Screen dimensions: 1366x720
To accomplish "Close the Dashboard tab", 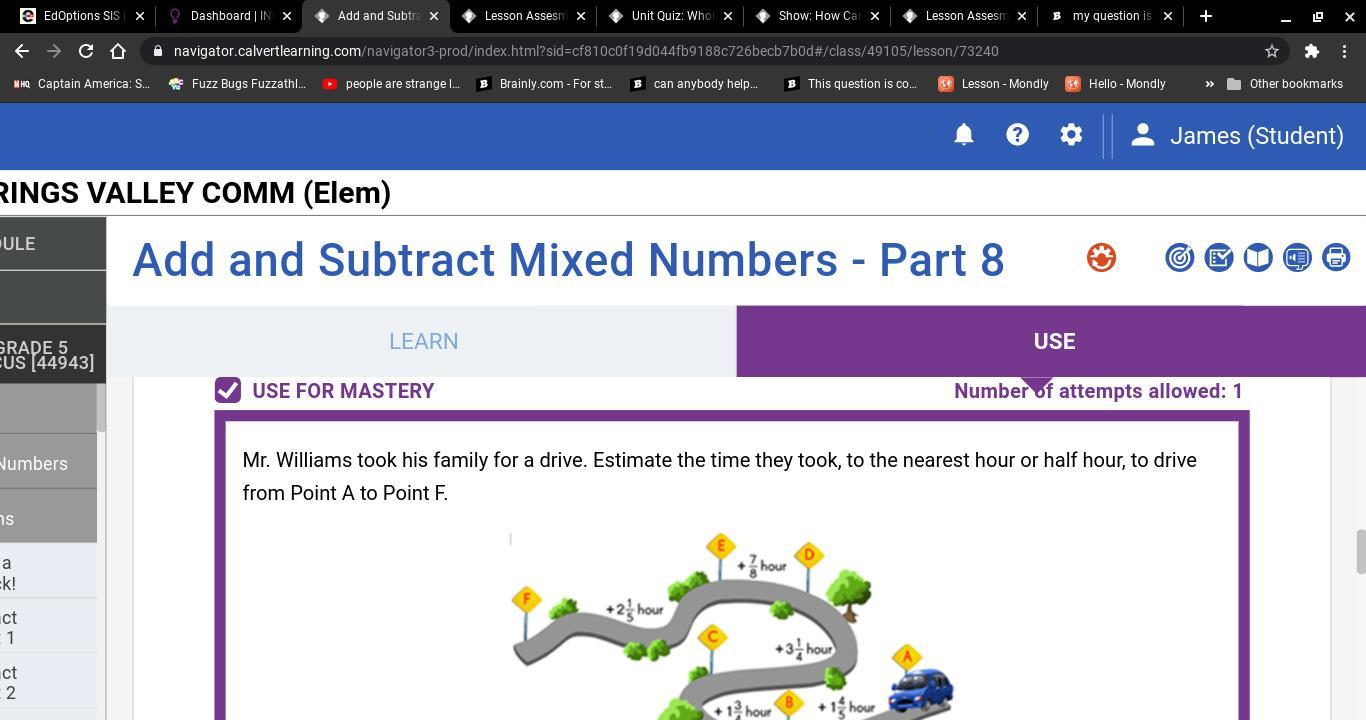I will [x=286, y=16].
